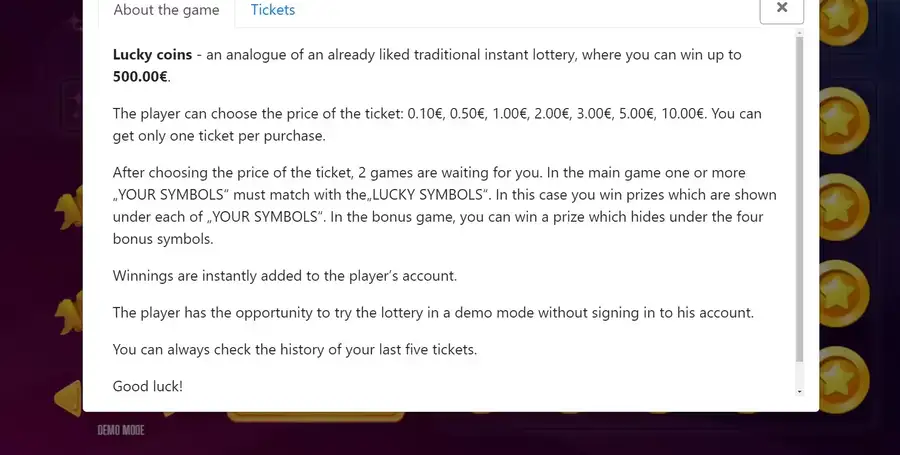The height and width of the screenshot is (455, 900).
Task: Tap the fourth star coin from top
Action: click(844, 294)
